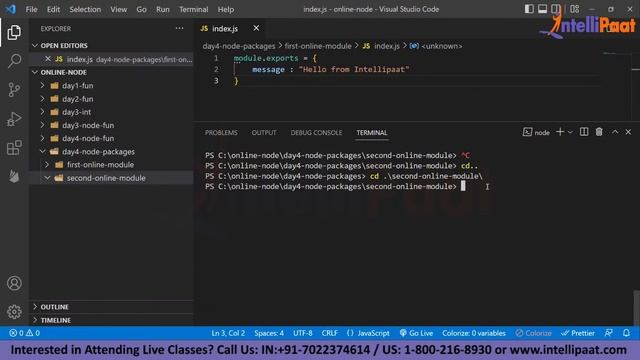Click the Spaces: 4 indentation setting
640x360 pixels.
click(269, 333)
